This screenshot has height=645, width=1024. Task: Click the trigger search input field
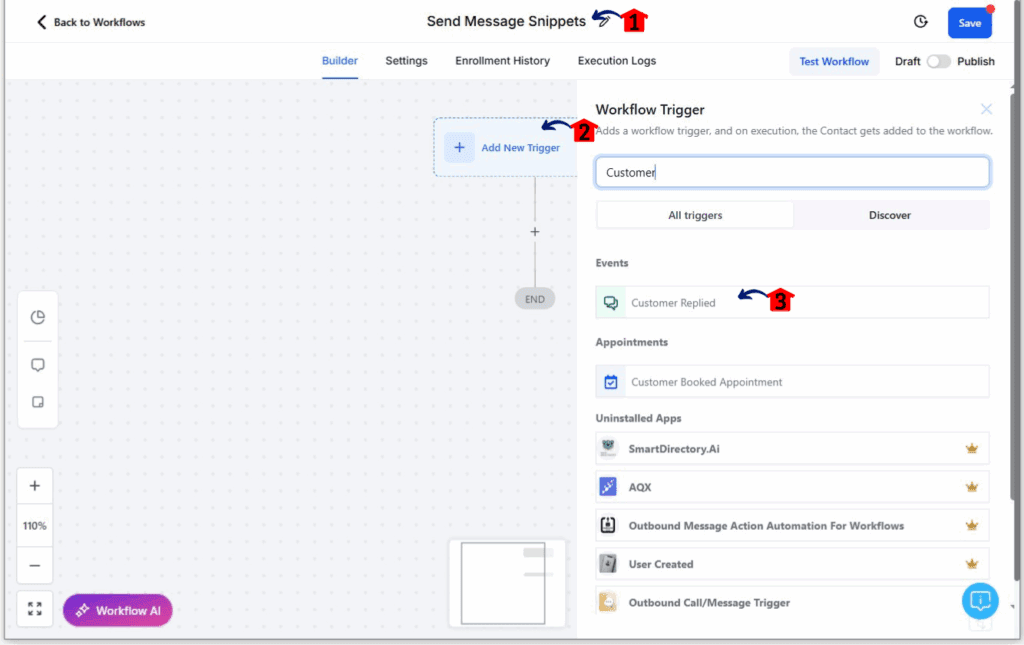click(792, 172)
